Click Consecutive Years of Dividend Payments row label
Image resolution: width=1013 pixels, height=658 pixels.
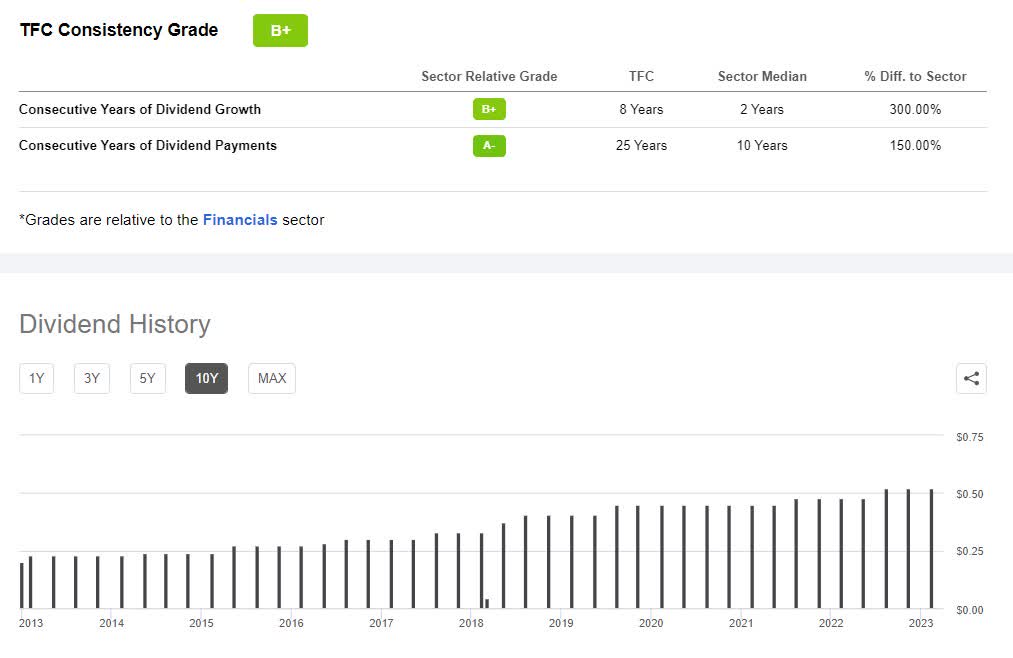click(148, 145)
